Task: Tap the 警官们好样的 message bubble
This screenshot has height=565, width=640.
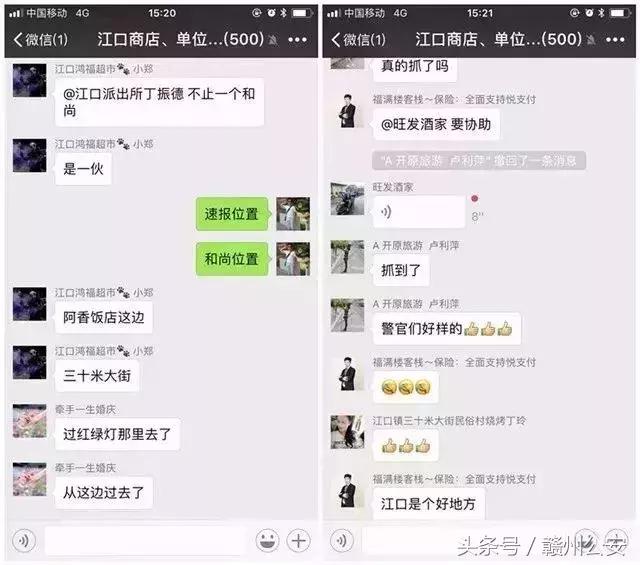Action: (447, 329)
